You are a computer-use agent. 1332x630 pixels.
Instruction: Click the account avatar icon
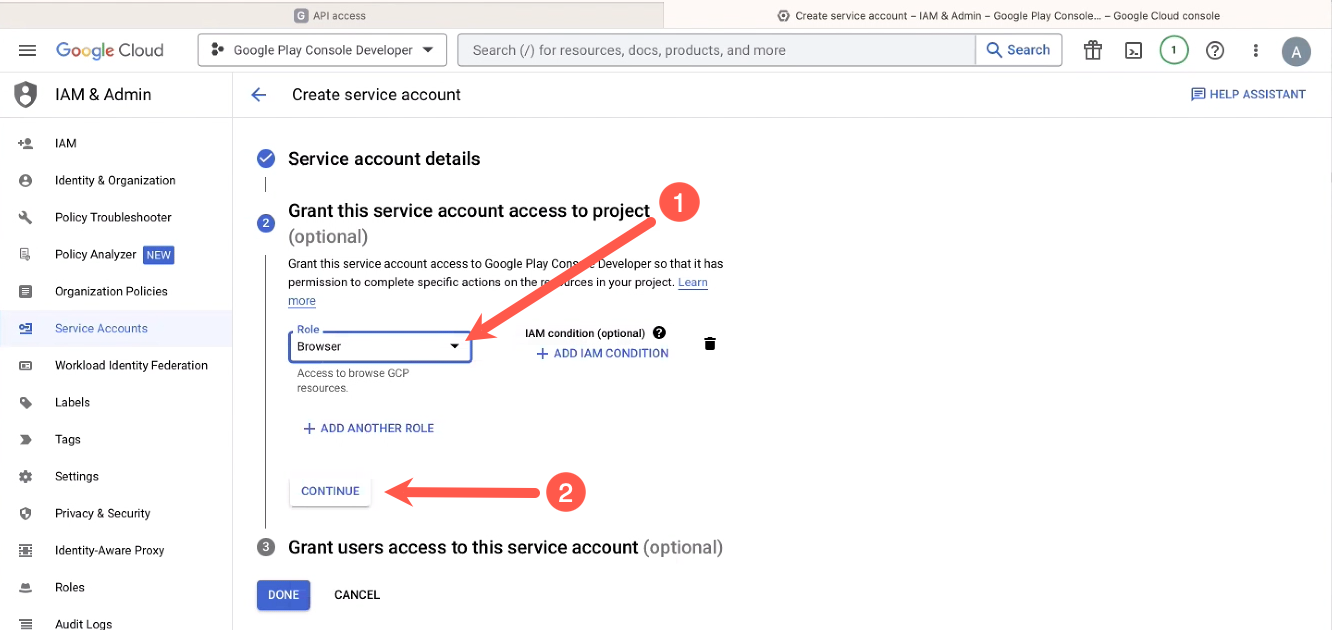[1296, 51]
